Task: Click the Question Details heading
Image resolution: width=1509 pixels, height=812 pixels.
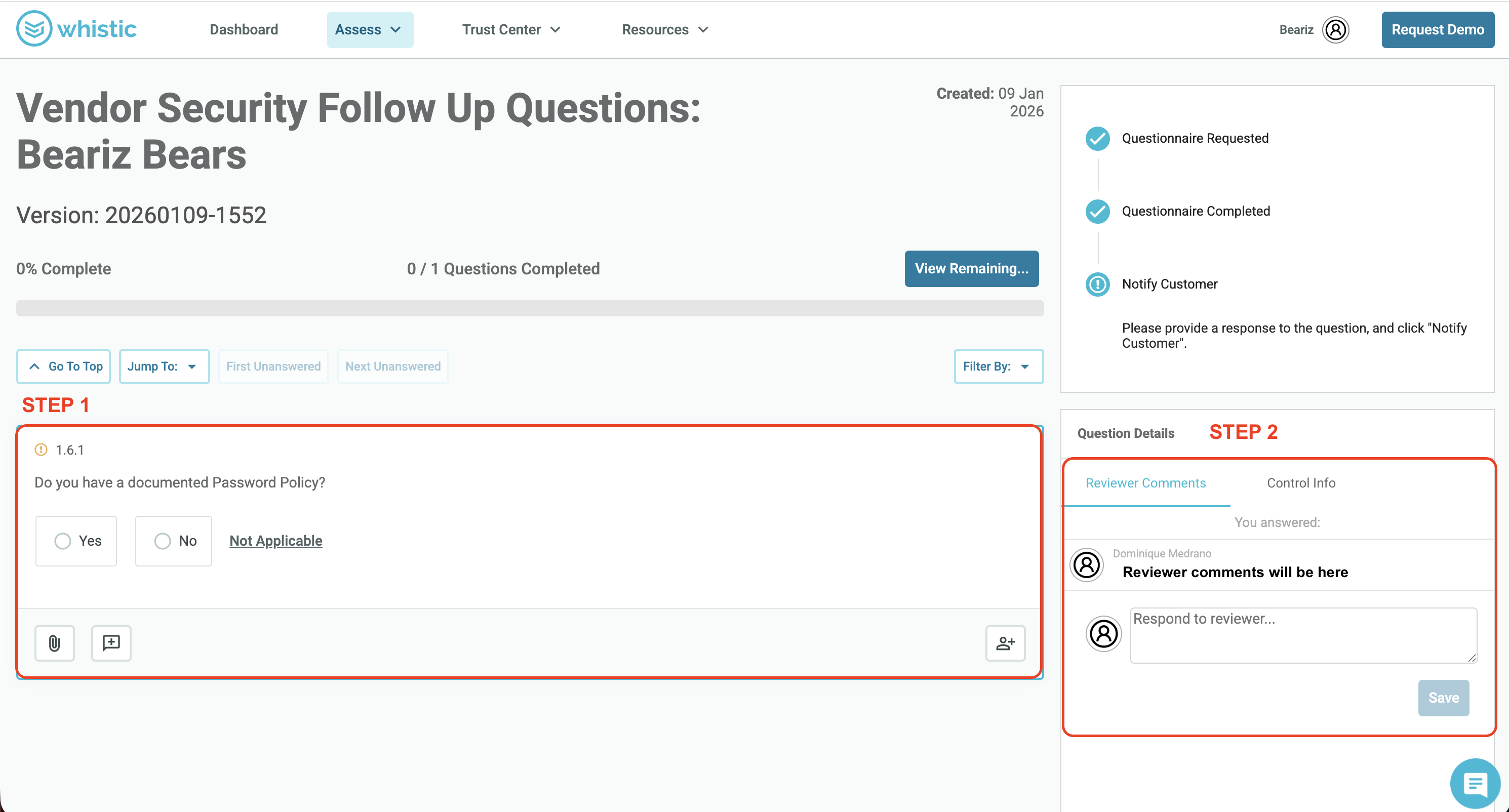Action: [x=1125, y=433]
